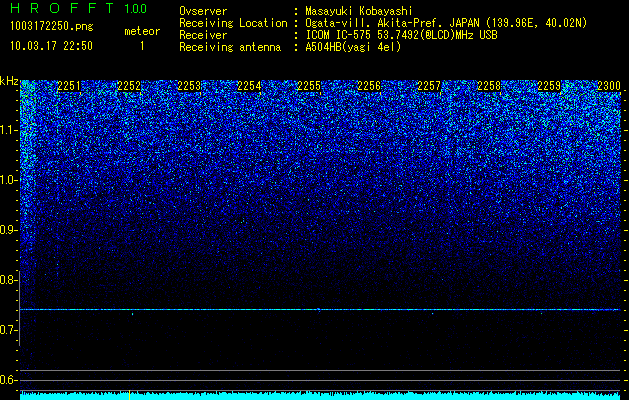Viewport: 629px width, 400px height.
Task: Click the time marker 2254
Action: (249, 86)
